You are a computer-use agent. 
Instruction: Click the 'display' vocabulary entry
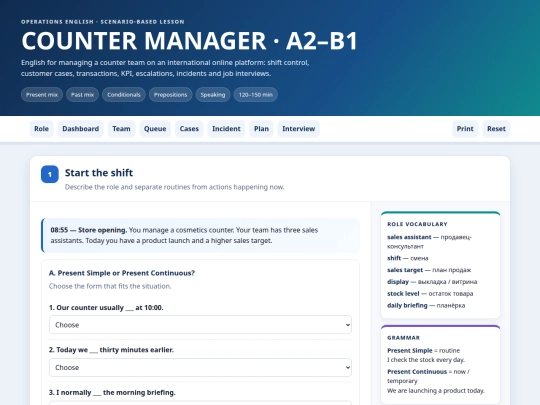[x=432, y=282]
